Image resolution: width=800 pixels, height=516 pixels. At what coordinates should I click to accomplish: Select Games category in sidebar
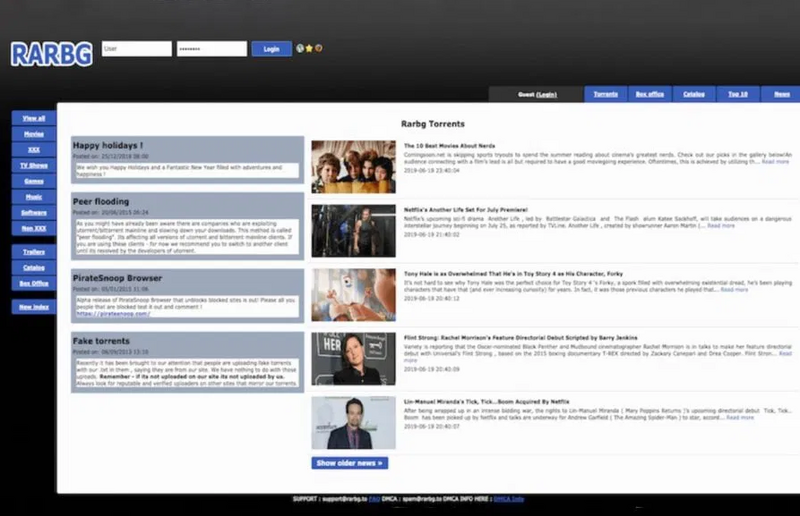click(34, 181)
